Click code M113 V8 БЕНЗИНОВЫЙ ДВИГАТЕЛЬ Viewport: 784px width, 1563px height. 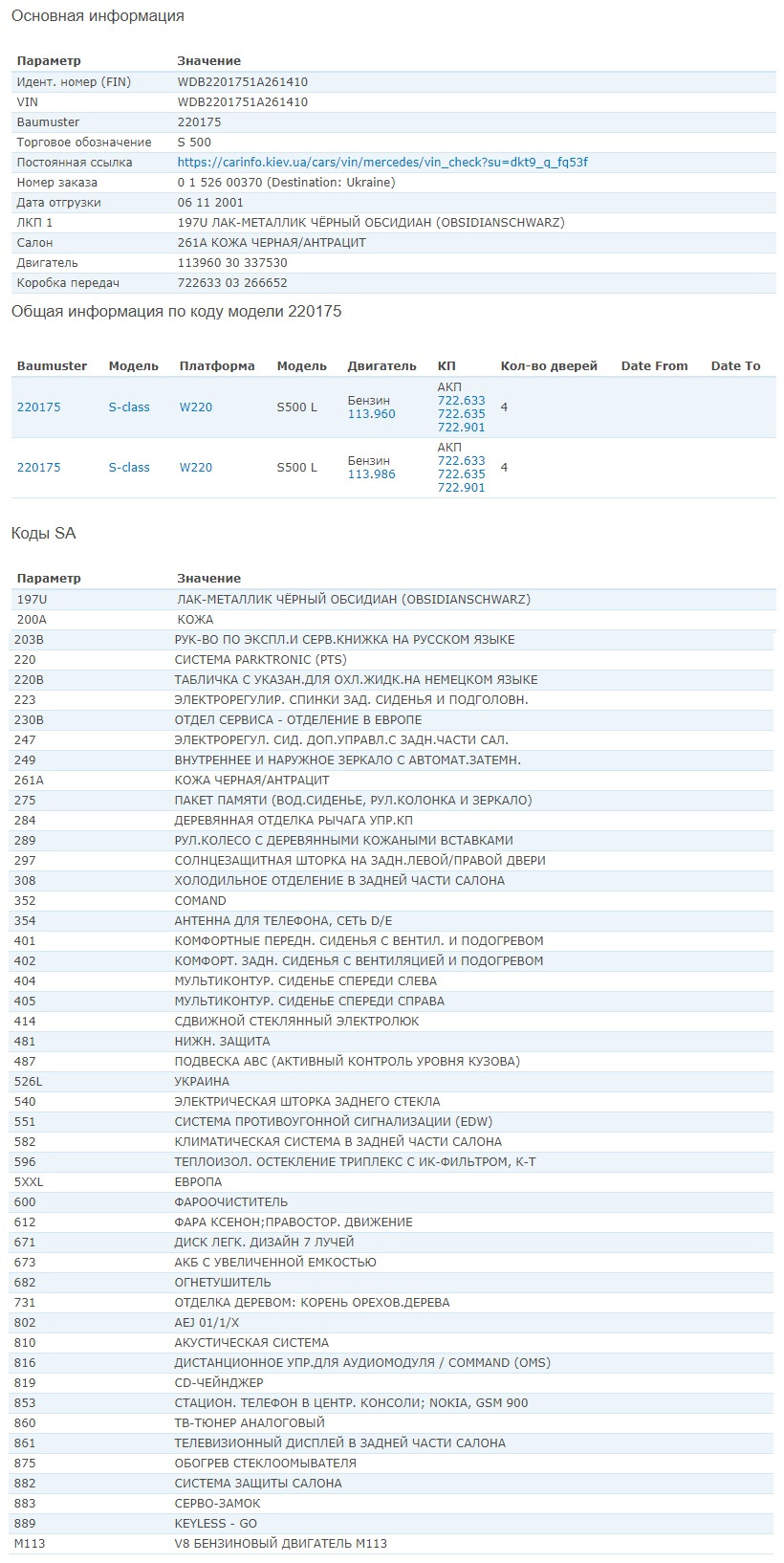(x=392, y=1544)
